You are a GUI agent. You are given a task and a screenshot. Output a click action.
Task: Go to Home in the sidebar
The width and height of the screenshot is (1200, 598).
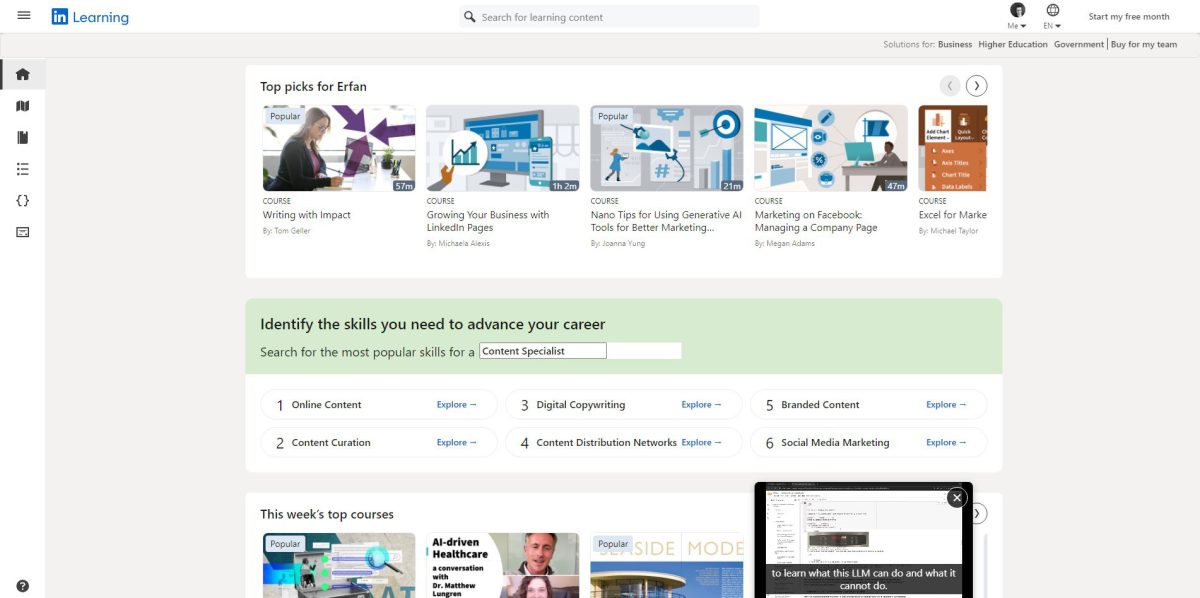pyautogui.click(x=22, y=74)
